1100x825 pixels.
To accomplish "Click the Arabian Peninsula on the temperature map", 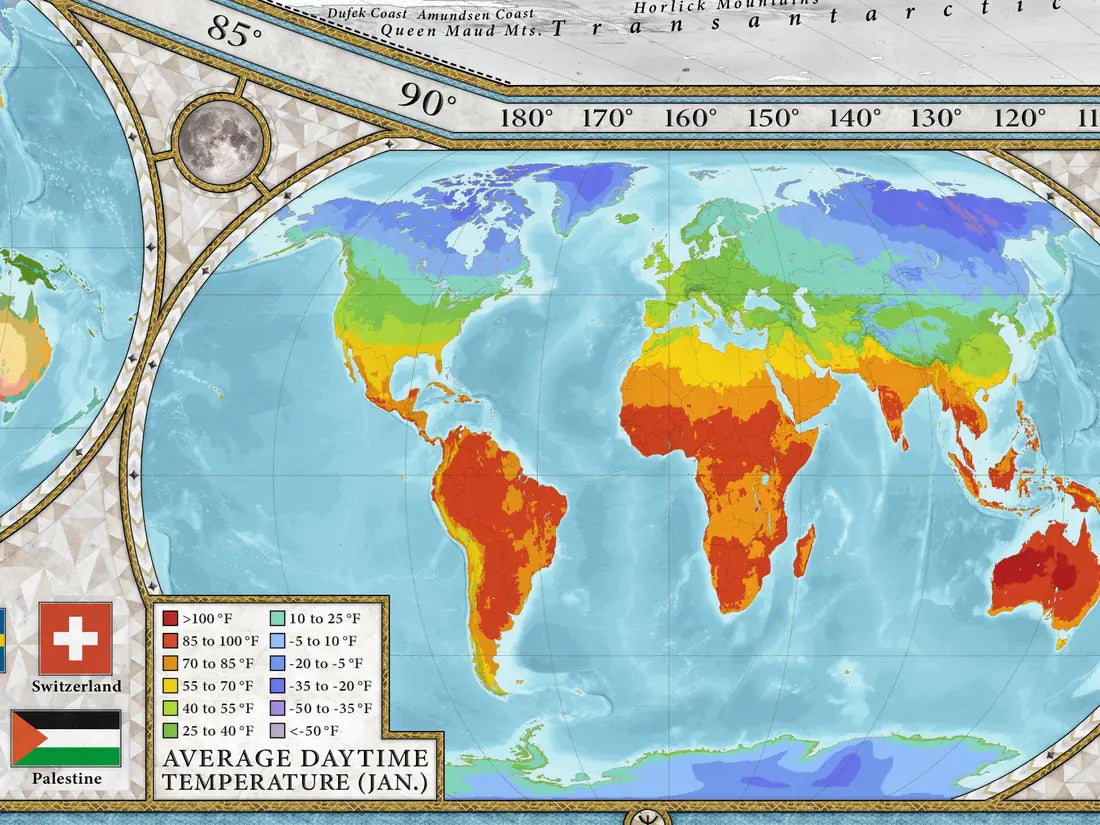I will (807, 384).
